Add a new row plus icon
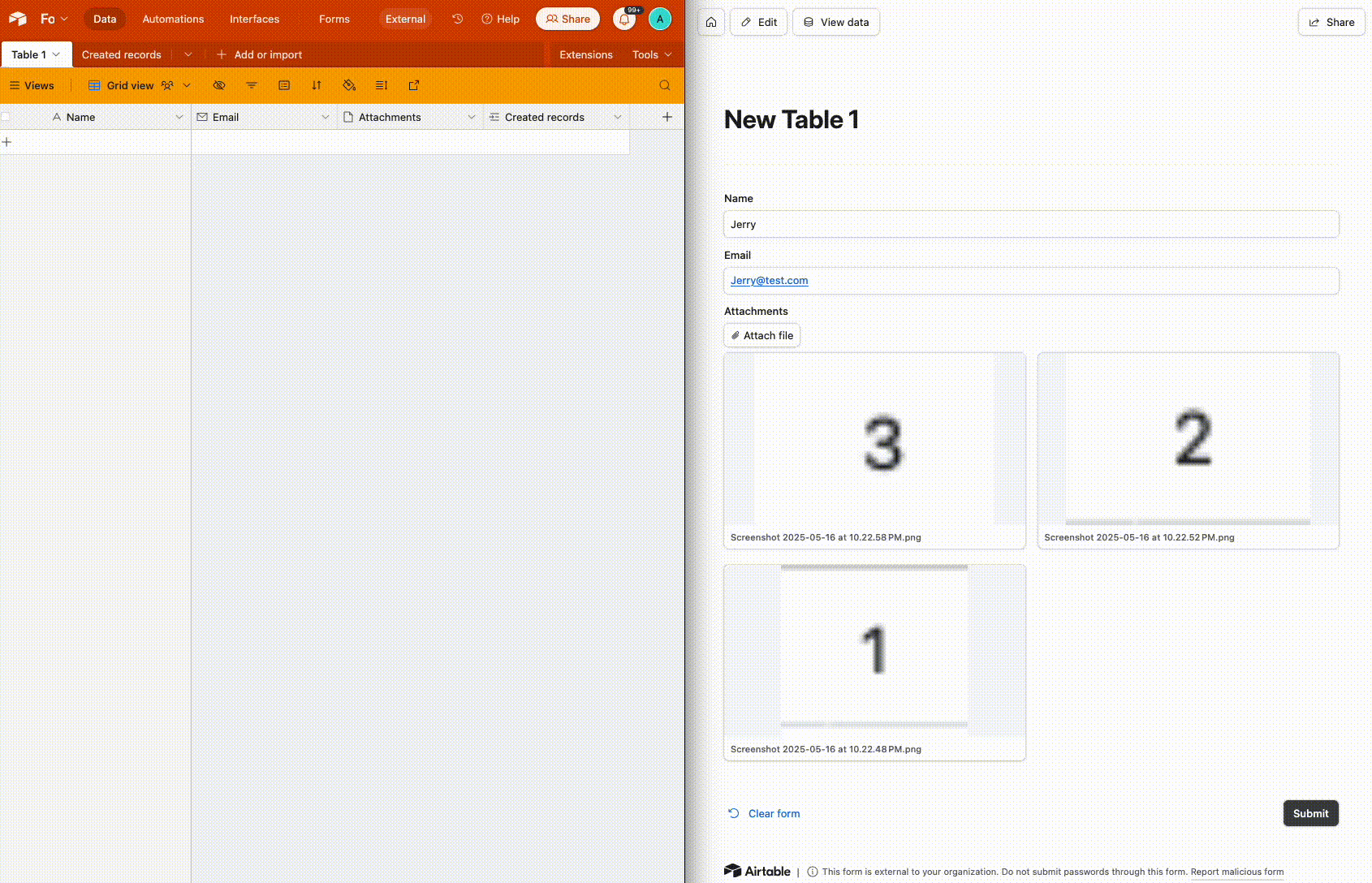The height and width of the screenshot is (883, 1372). [x=7, y=142]
